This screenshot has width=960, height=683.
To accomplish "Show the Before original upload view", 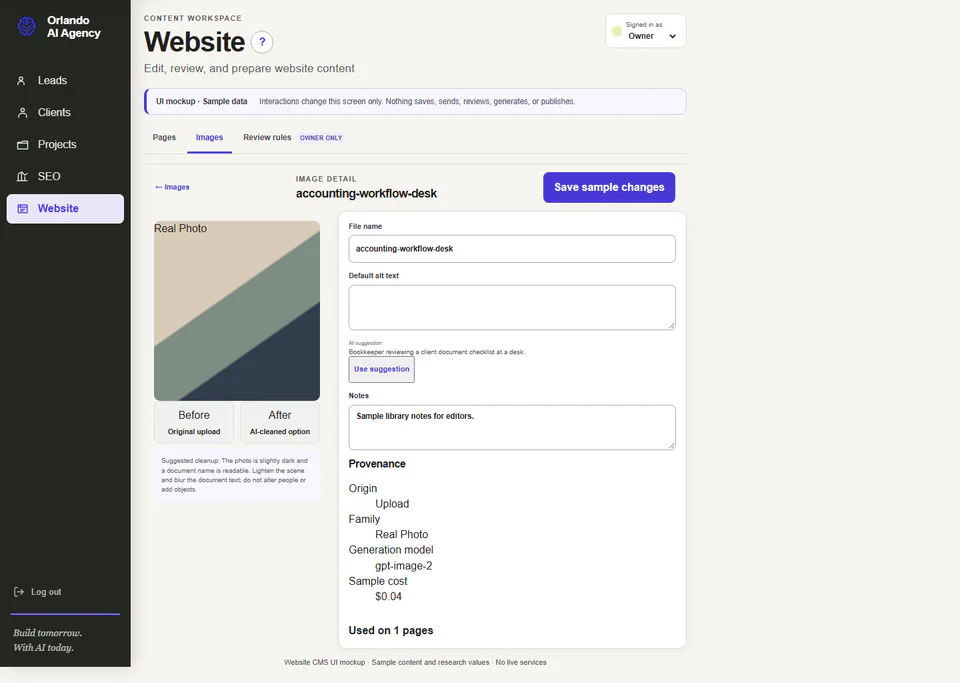I will click(193, 422).
